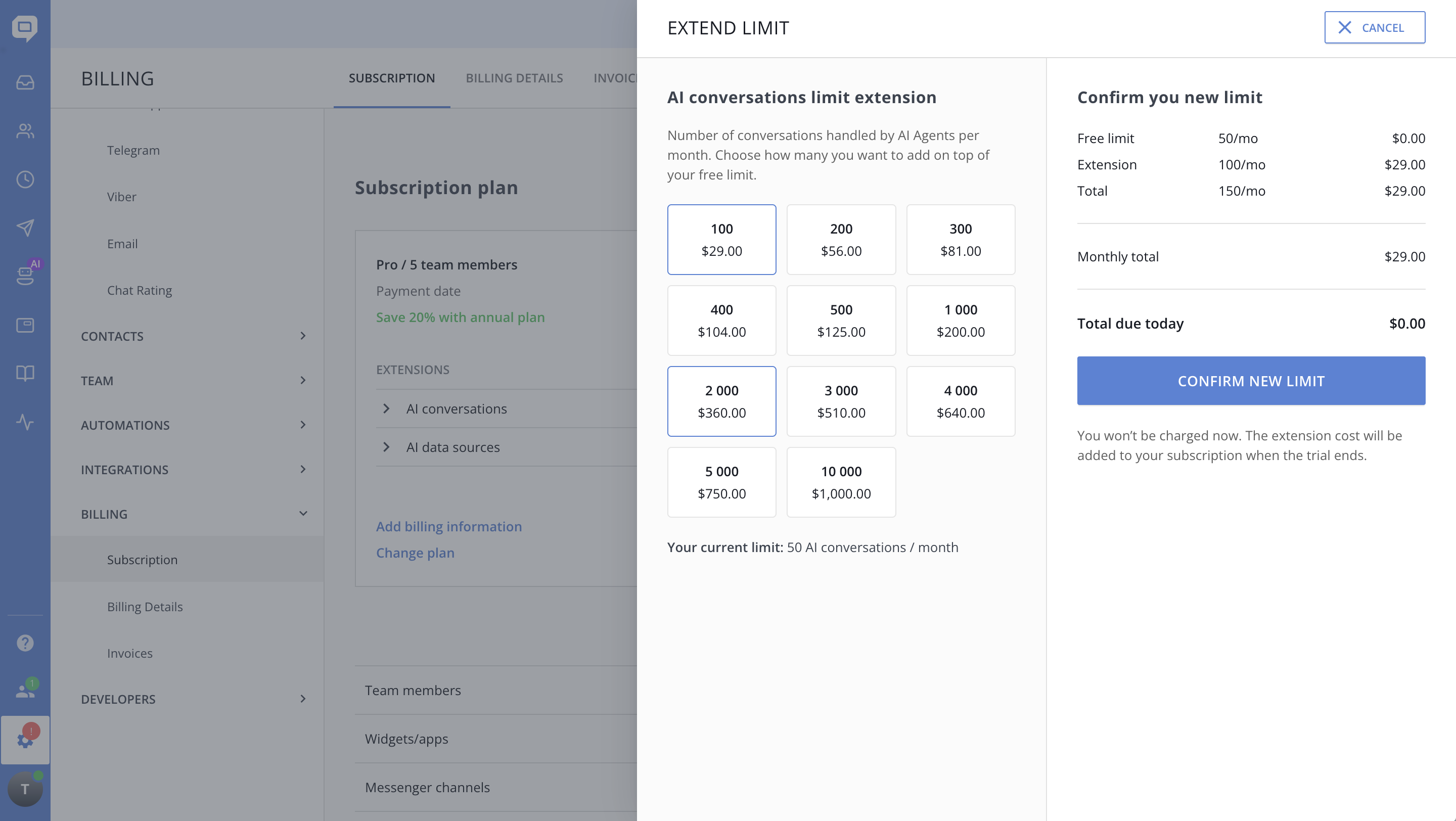Open the AI bot icon in sidebar
The image size is (1456, 821).
pos(25,275)
